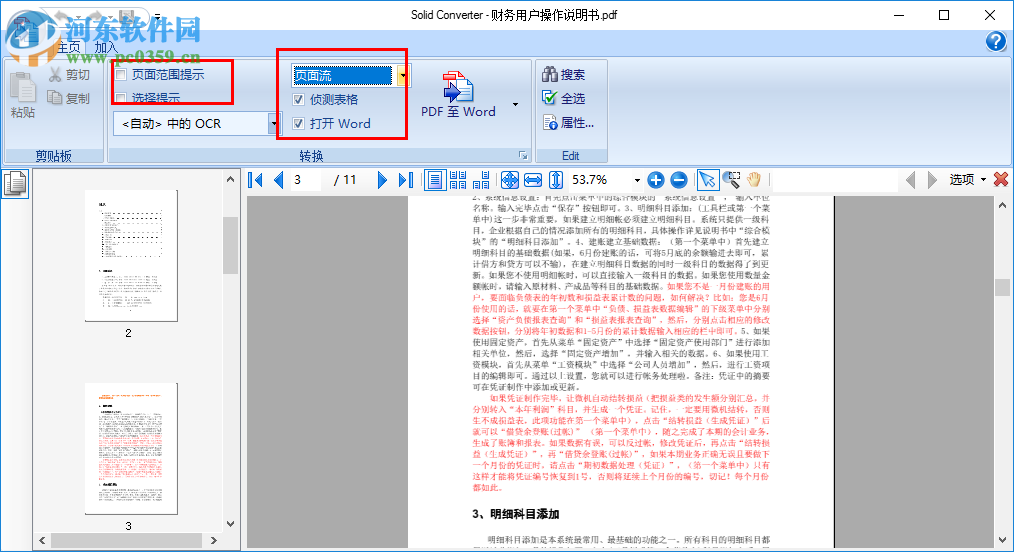Select the marquee zoom tool

[731, 180]
